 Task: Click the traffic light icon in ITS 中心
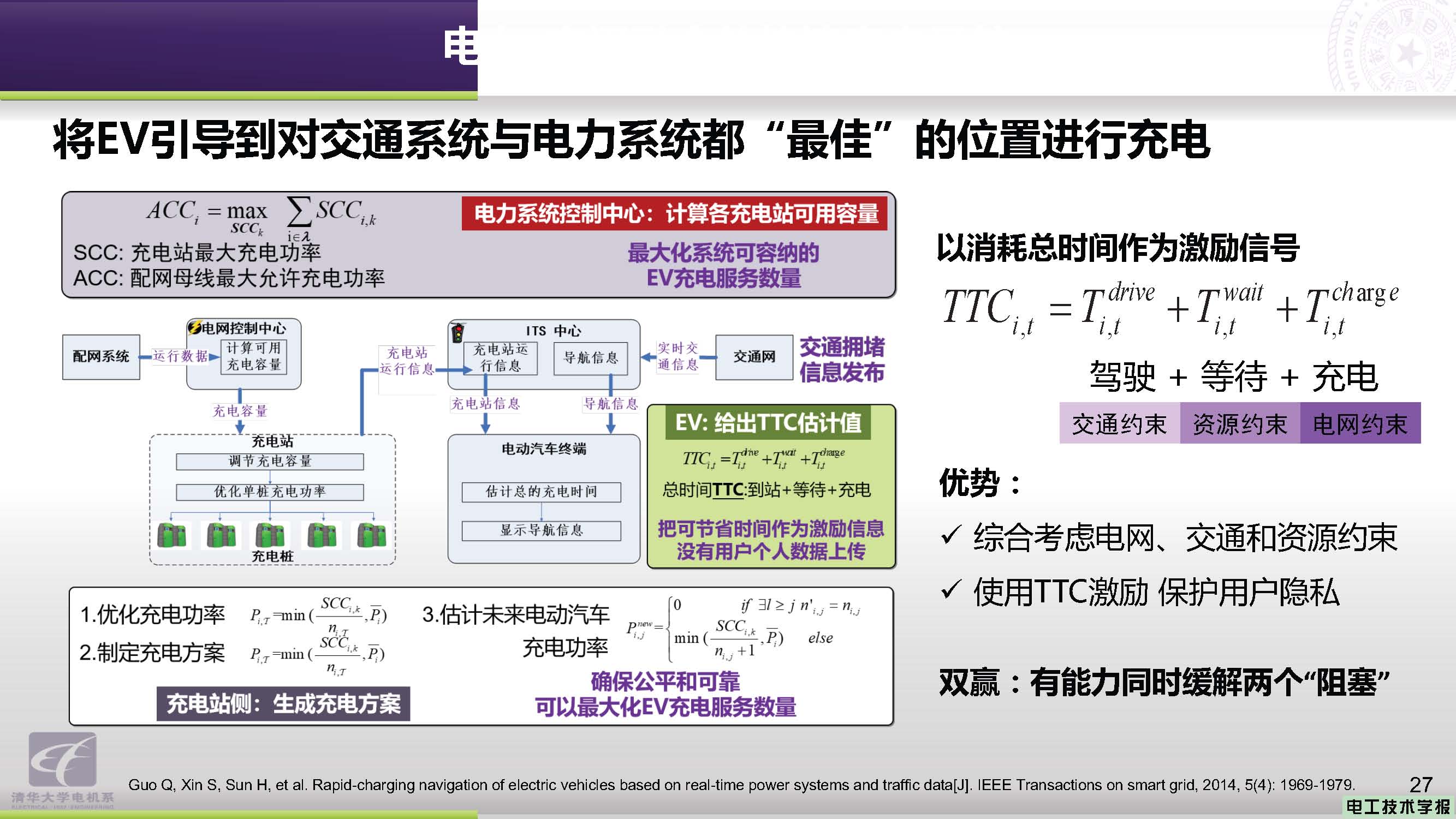(458, 332)
